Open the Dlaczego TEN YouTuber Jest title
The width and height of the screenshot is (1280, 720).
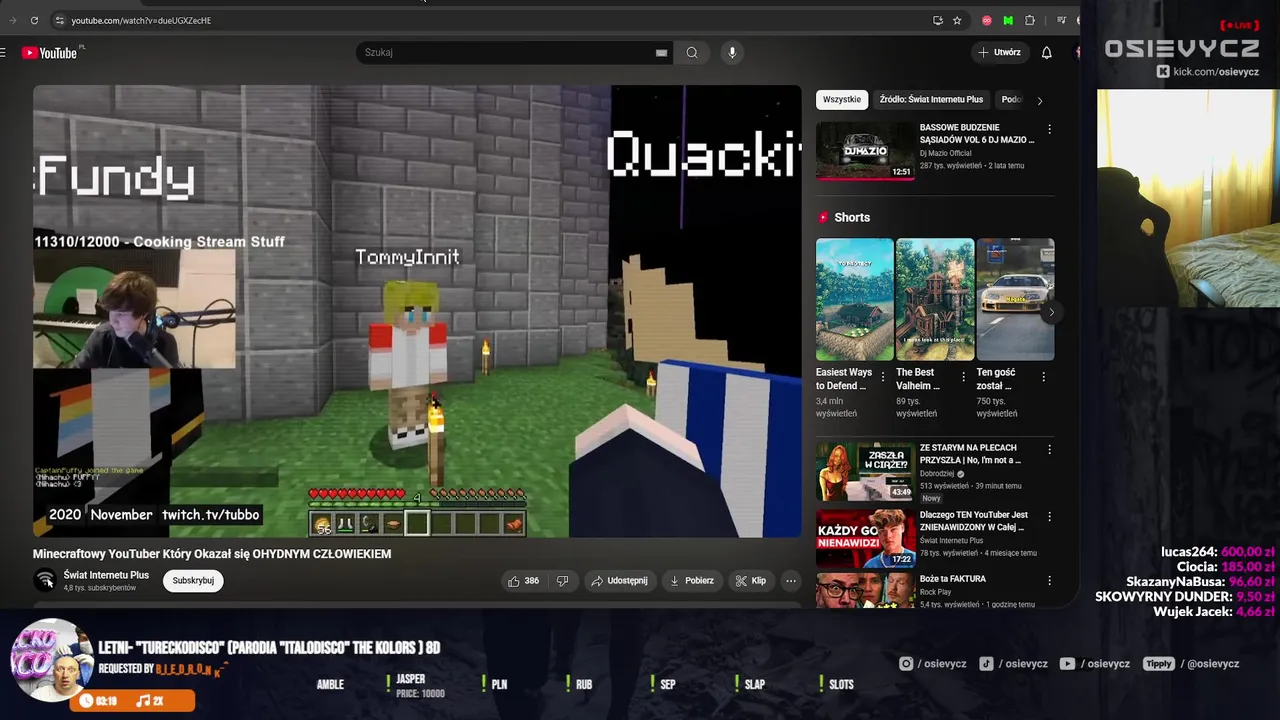(973, 521)
